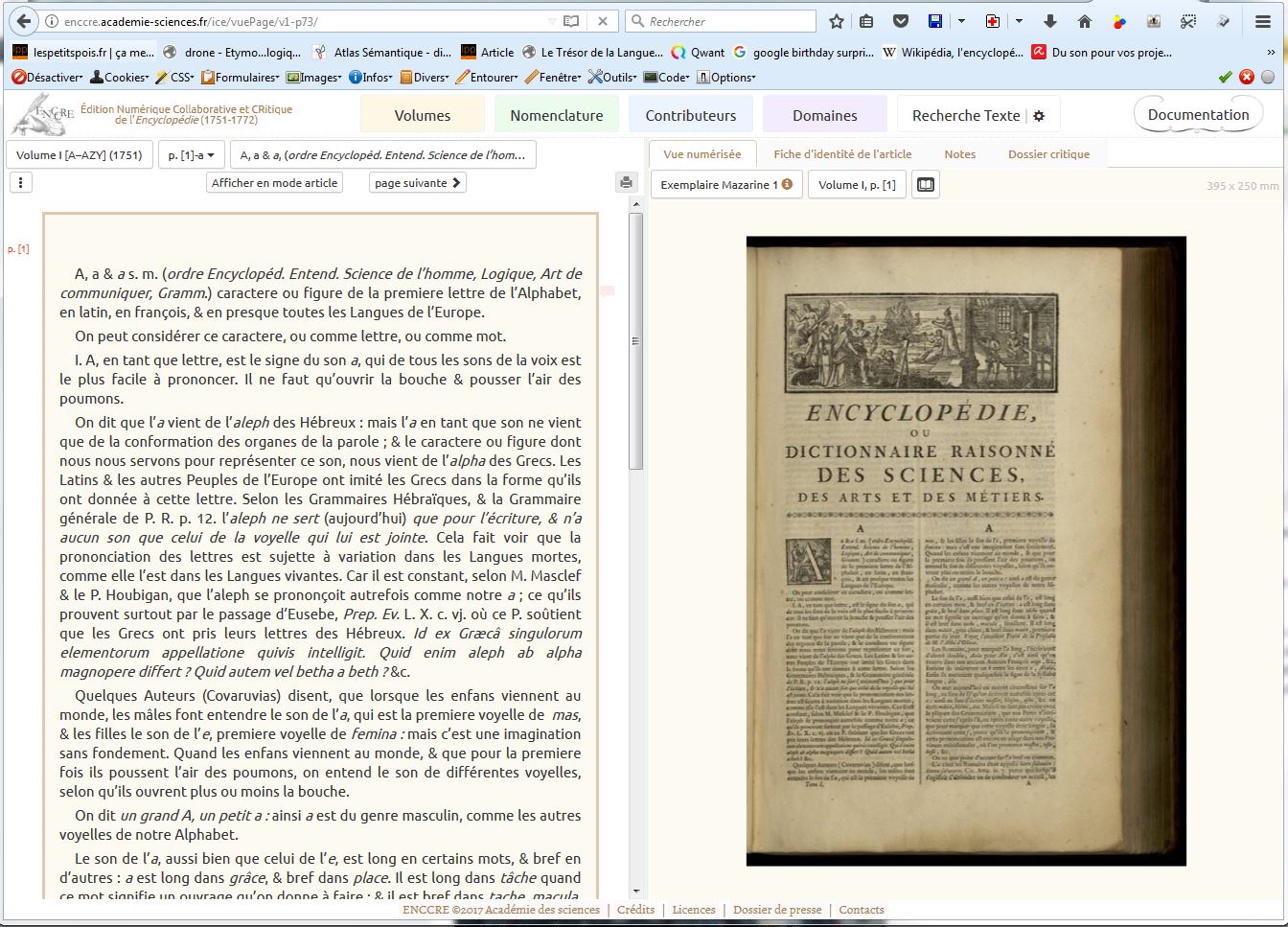1288x927 pixels.
Task: Open the Dossier critique tab
Action: click(1048, 154)
